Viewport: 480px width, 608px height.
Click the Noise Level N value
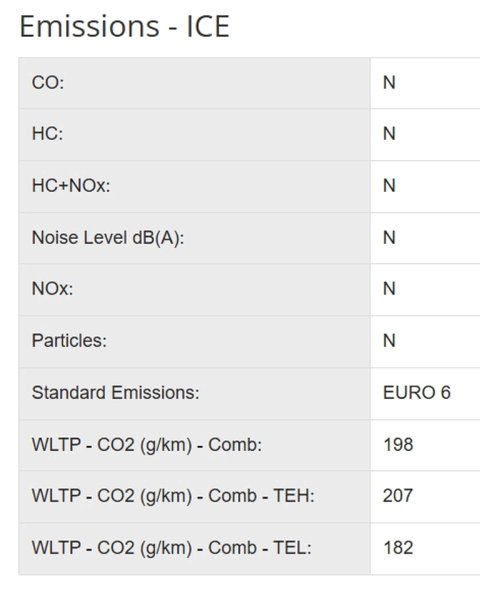click(x=389, y=238)
